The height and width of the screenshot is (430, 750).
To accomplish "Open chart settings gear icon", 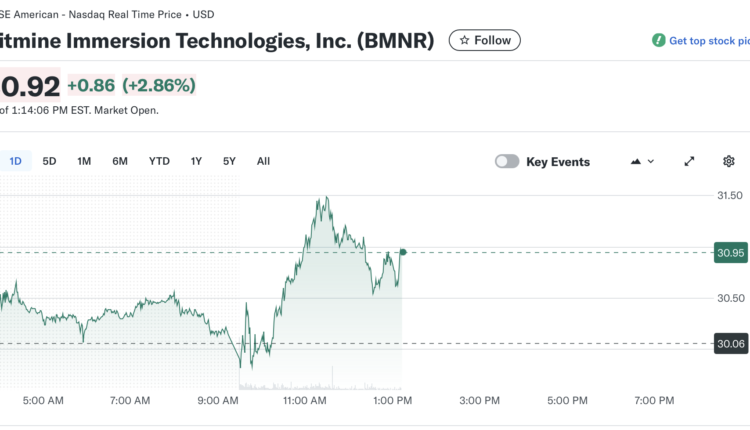I will point(729,161).
